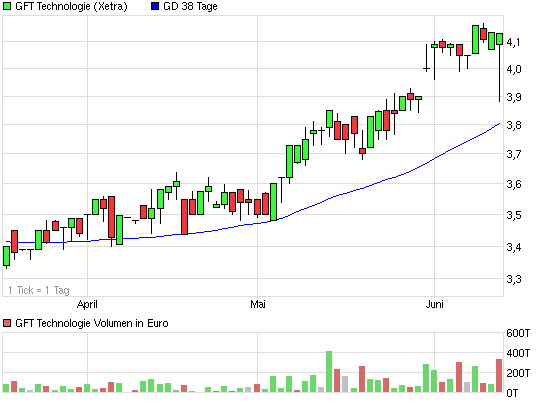This screenshot has width=545, height=401.
Task: Click the '3,9' price axis label
Action: [x=514, y=97]
